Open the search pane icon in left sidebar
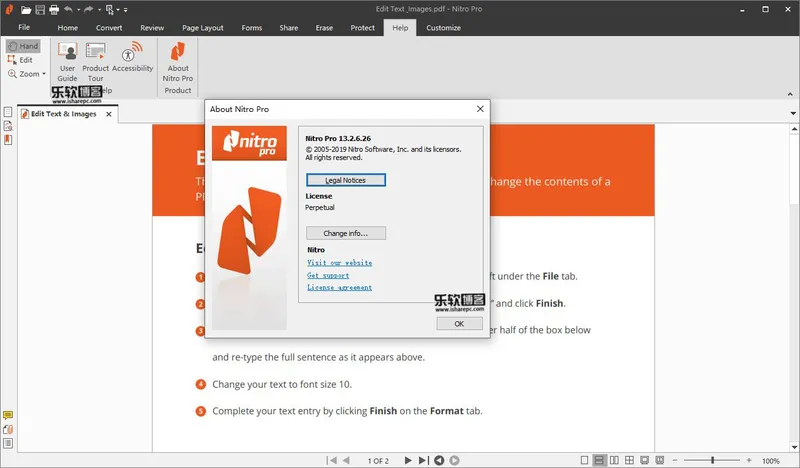 click(8, 126)
